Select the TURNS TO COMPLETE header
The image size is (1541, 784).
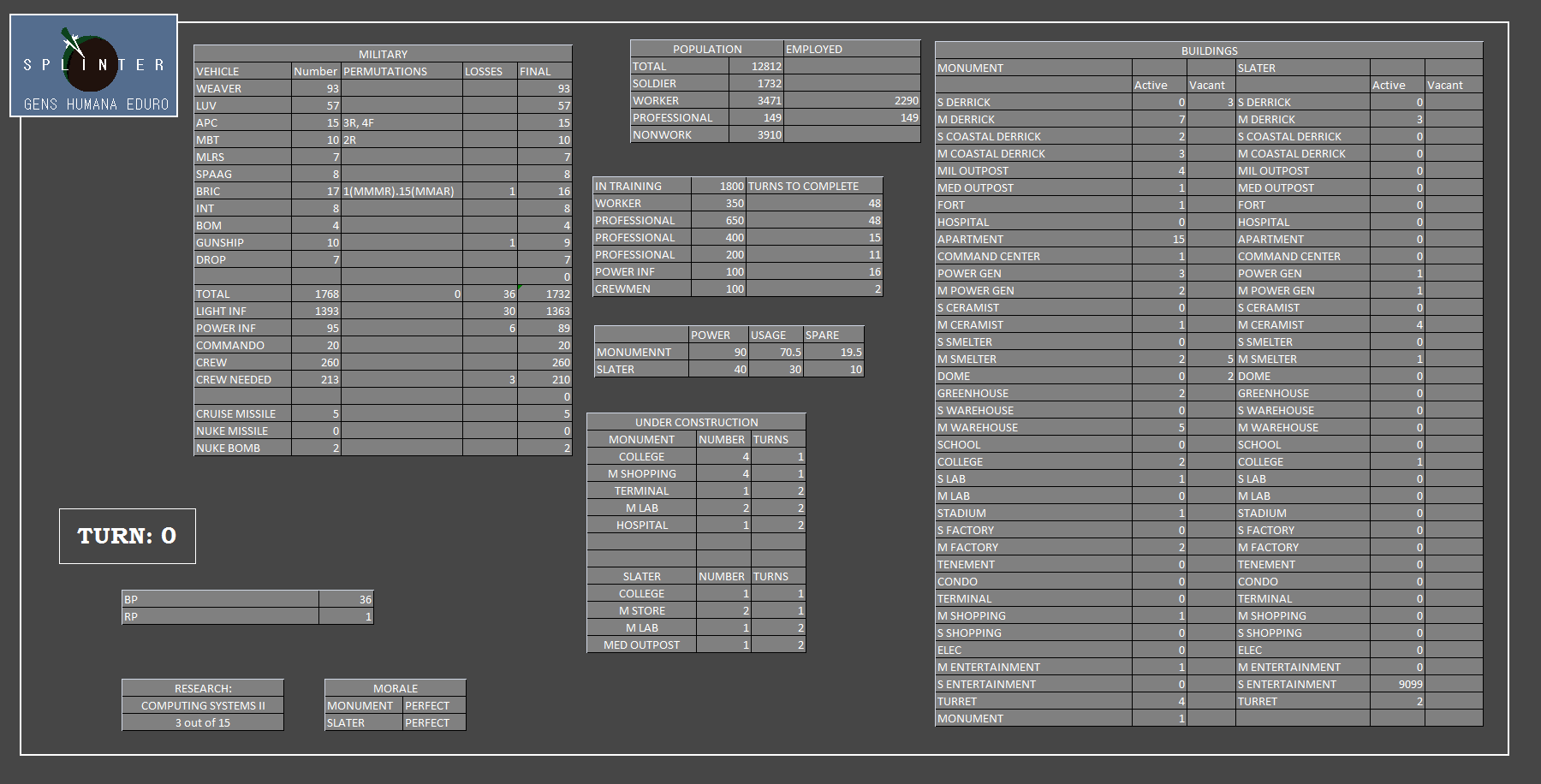(x=813, y=186)
